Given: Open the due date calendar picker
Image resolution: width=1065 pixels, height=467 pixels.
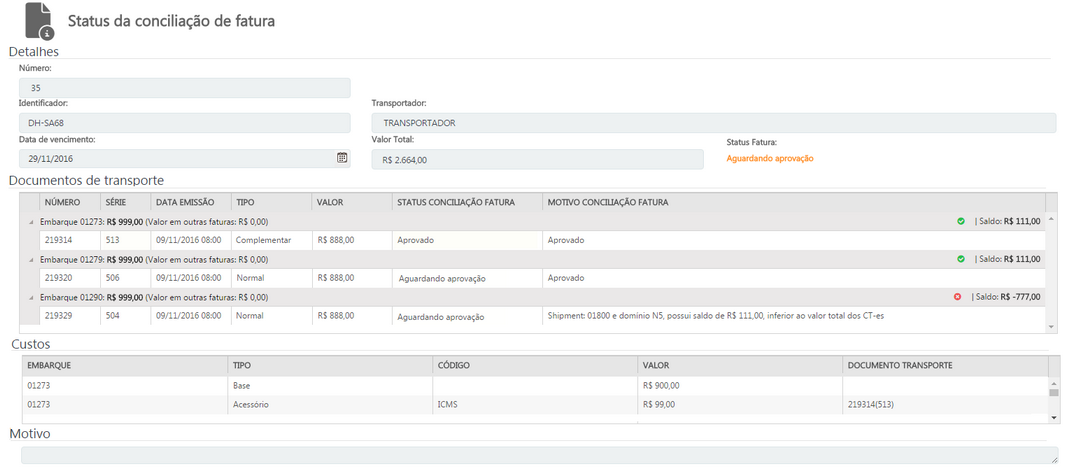Looking at the screenshot, I should [x=342, y=157].
